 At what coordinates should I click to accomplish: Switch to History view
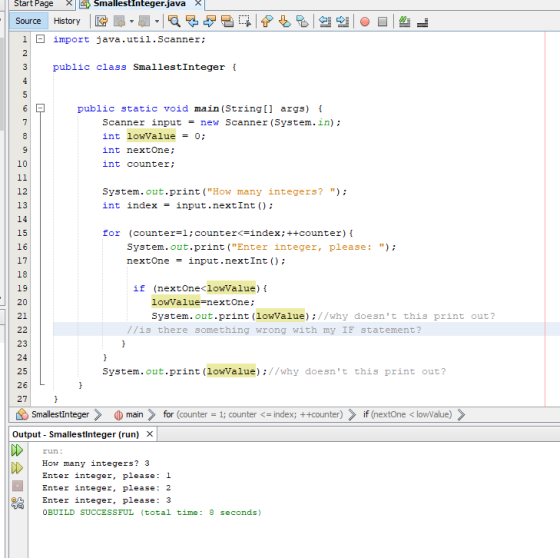(67, 21)
